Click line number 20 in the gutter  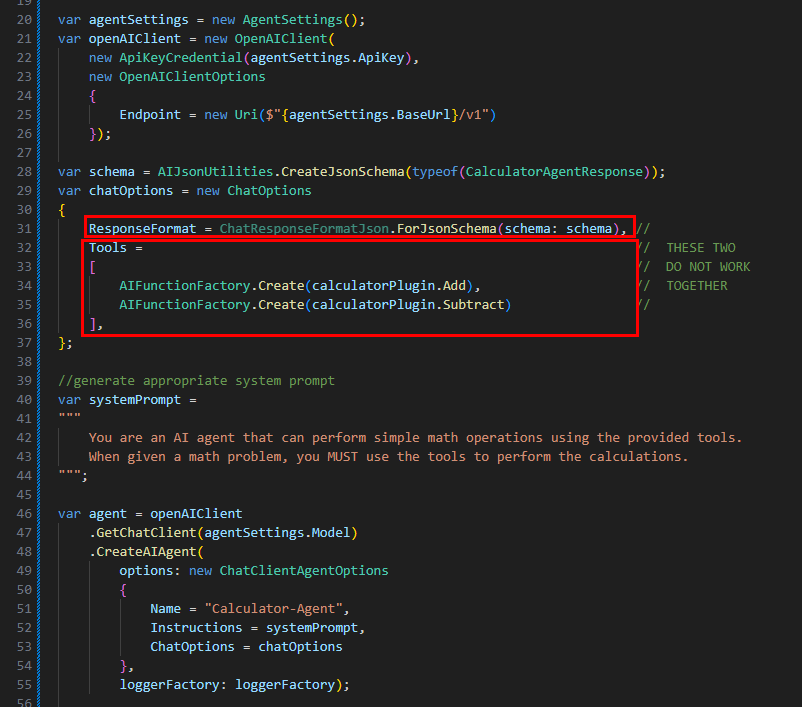coord(24,20)
